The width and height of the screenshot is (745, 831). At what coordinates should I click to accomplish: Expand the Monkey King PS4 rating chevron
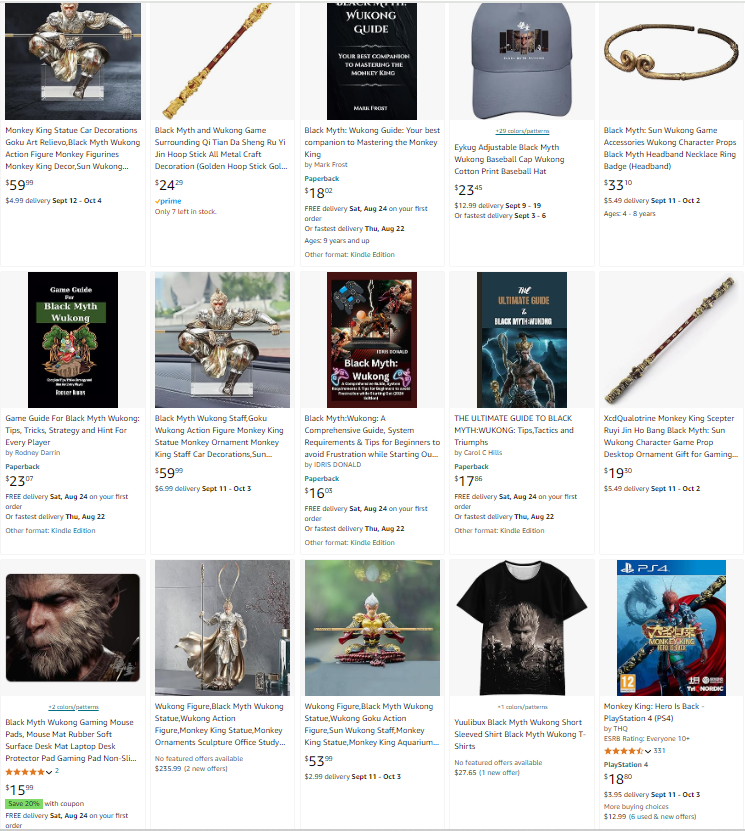click(x=648, y=751)
